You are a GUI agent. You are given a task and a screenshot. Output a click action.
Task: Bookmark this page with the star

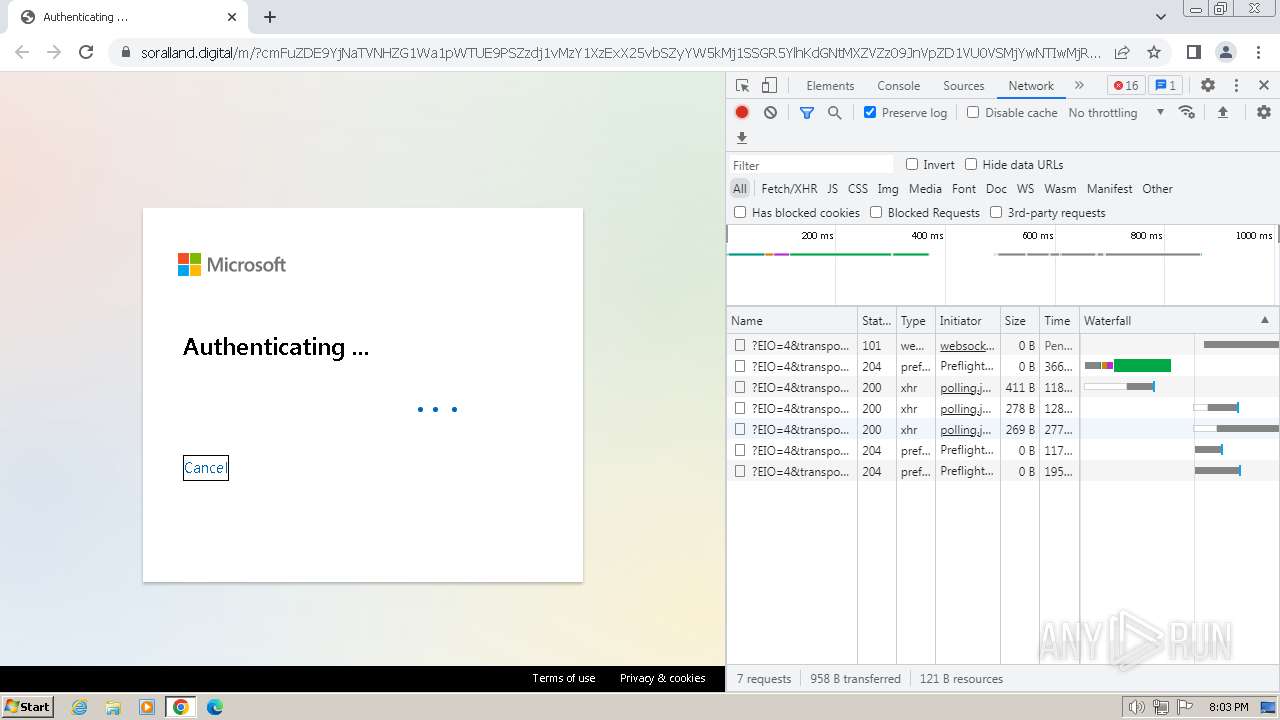coord(1154,52)
